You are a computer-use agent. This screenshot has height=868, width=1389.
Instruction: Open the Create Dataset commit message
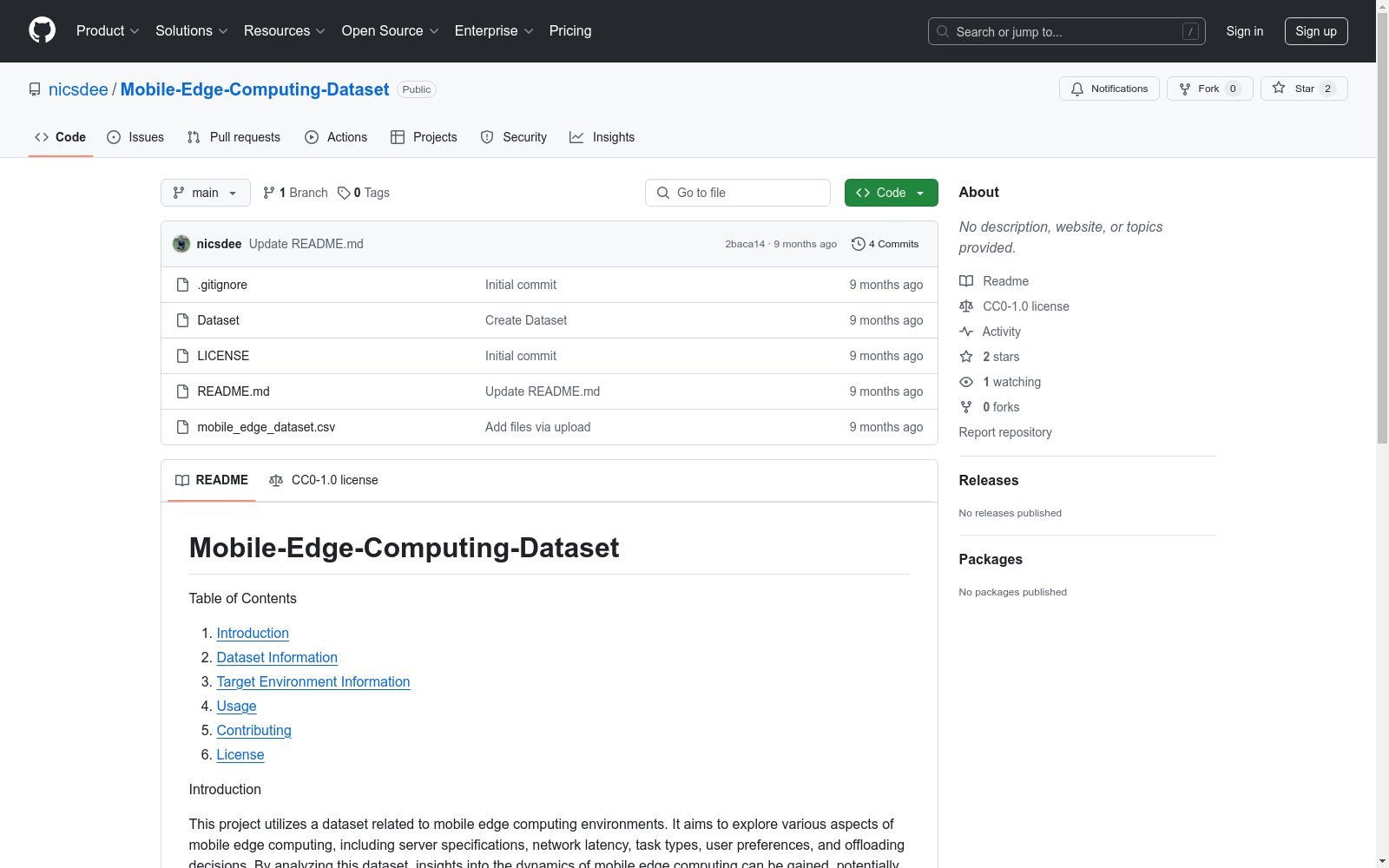pos(526,320)
